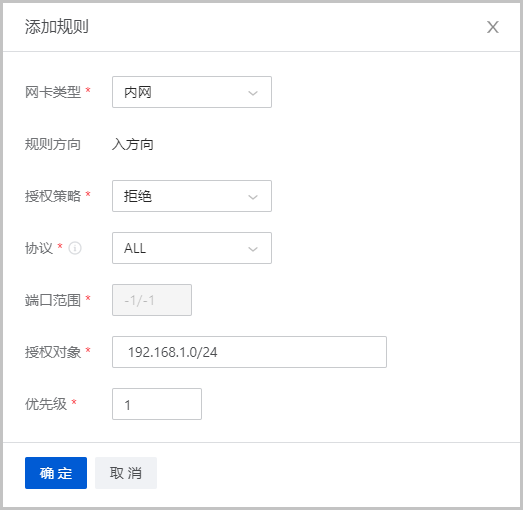The image size is (523, 510).
Task: Close the 添加规则 dialog with the X
Action: click(x=492, y=27)
